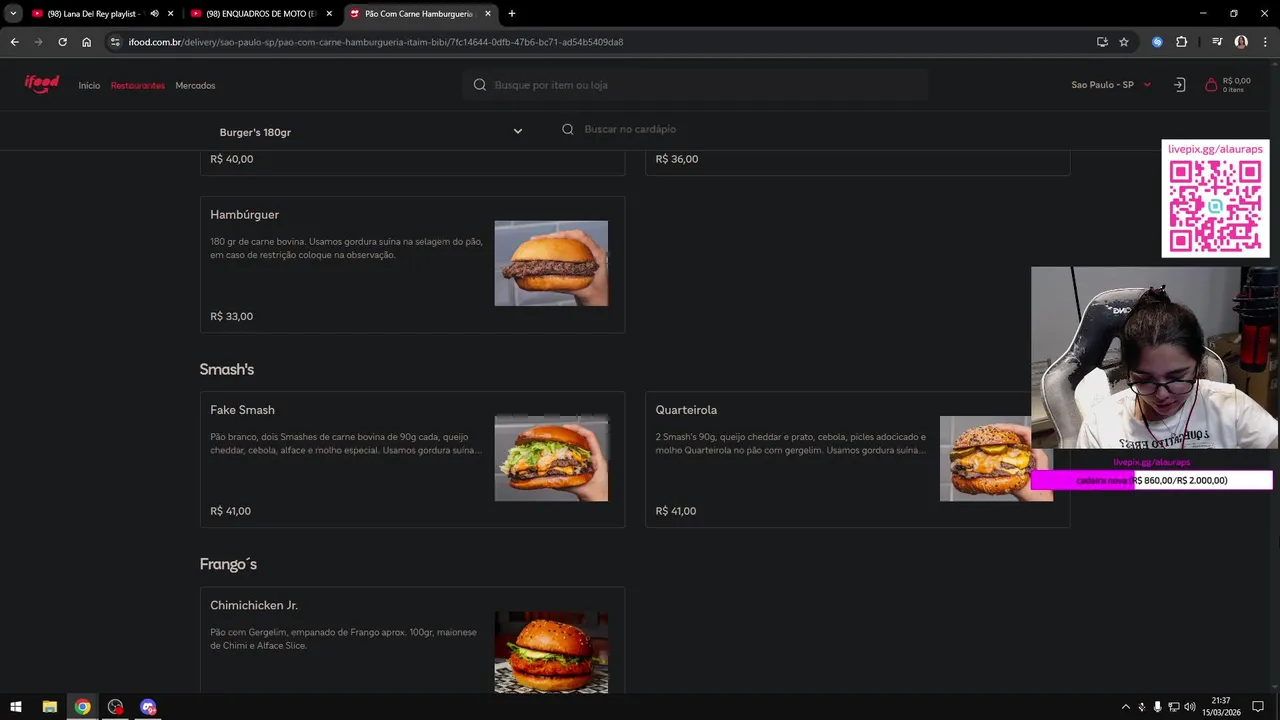Open the notification center
Viewport: 1280px width, 720px height.
click(1258, 707)
